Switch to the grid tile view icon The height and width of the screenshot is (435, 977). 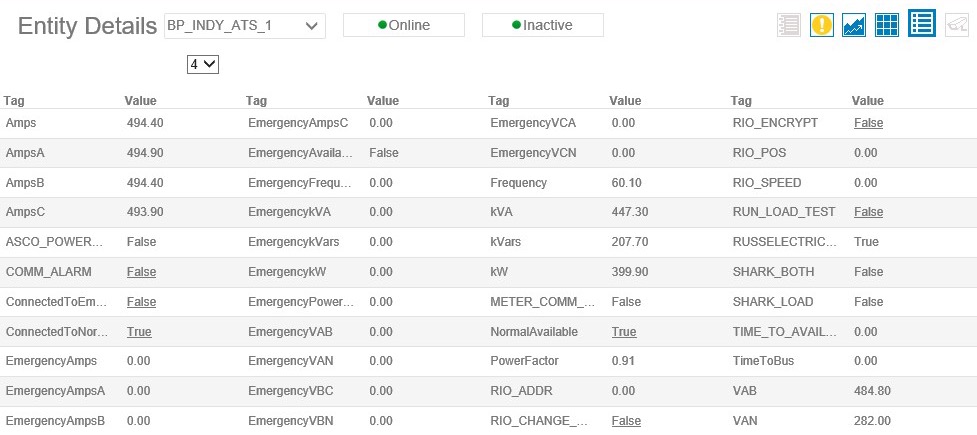point(887,25)
